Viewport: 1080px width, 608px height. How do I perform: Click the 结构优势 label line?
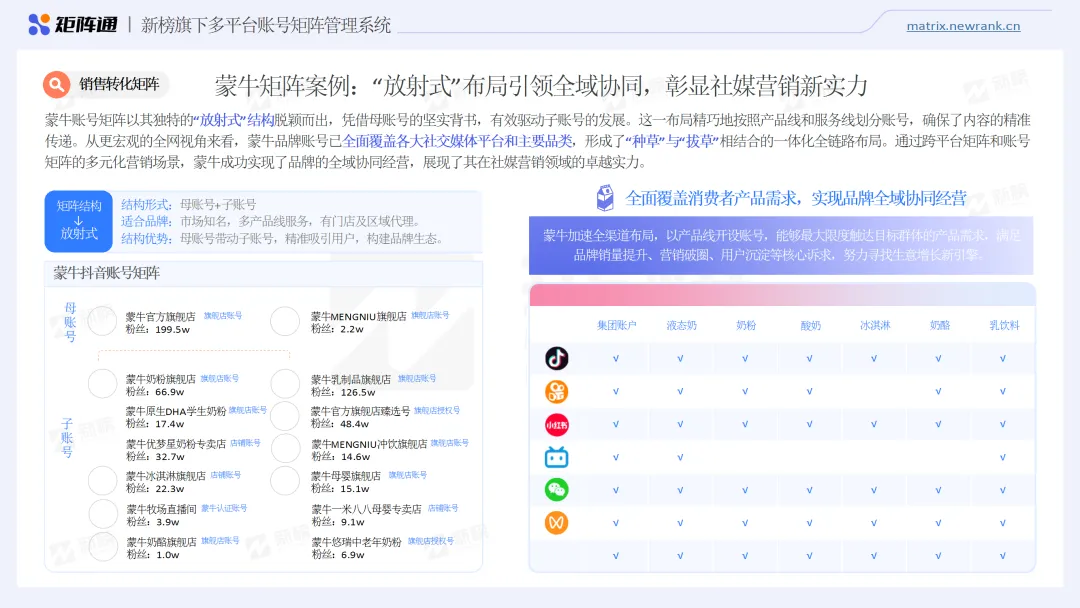pos(282,238)
